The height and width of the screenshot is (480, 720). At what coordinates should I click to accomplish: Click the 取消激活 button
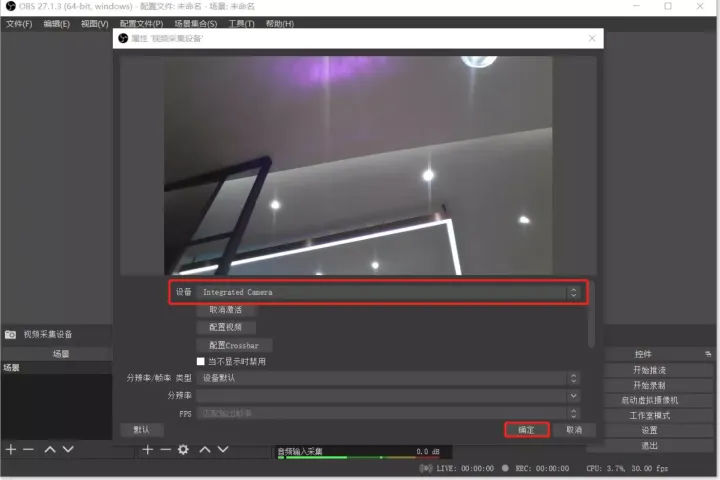[226, 310]
